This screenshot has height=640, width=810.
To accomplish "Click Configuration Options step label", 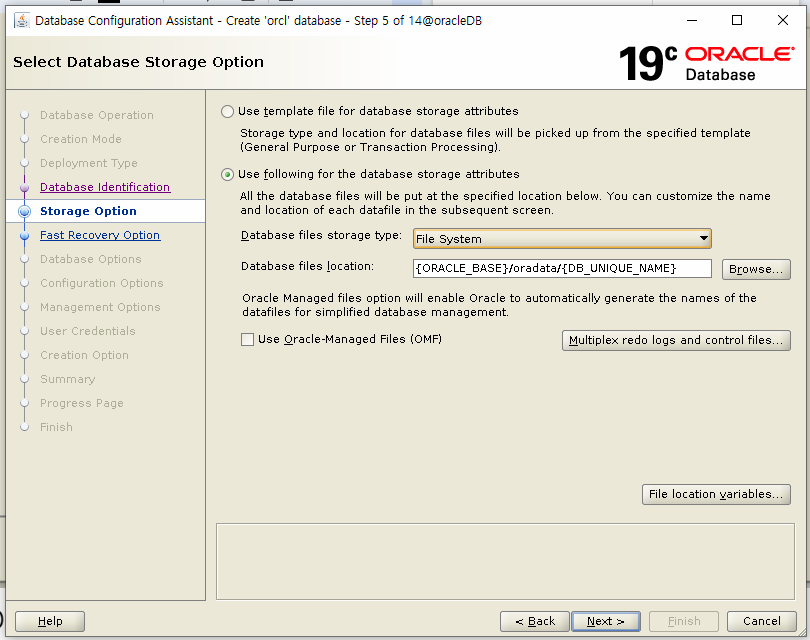I will 102,283.
